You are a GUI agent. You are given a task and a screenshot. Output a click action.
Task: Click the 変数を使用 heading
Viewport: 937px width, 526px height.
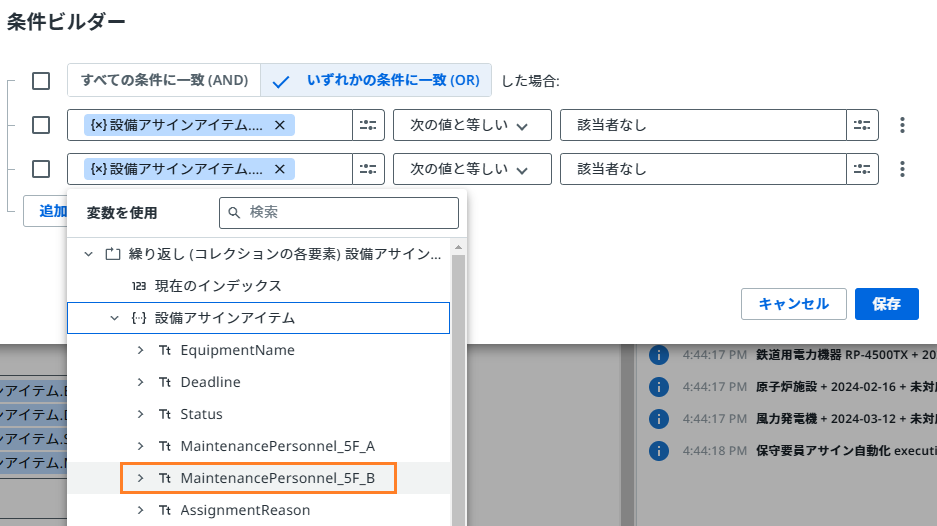122,213
